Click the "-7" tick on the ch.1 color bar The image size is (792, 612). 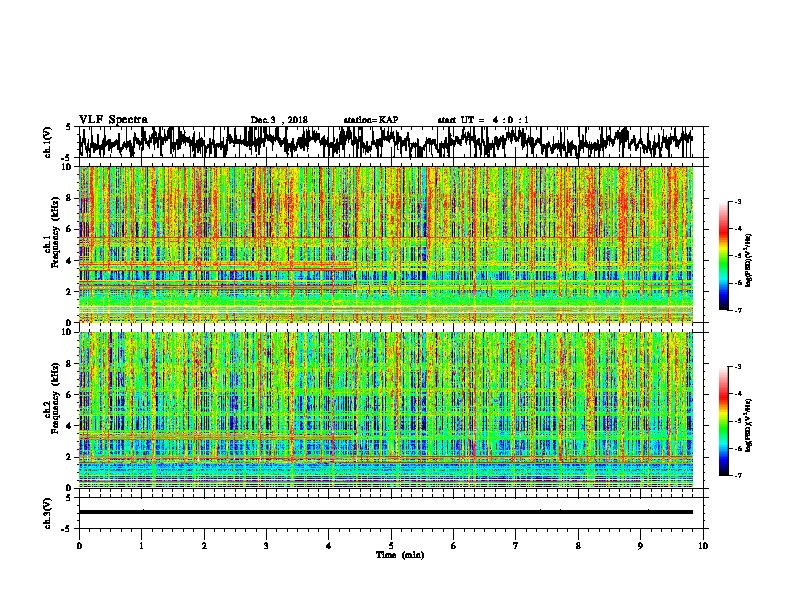[738, 310]
